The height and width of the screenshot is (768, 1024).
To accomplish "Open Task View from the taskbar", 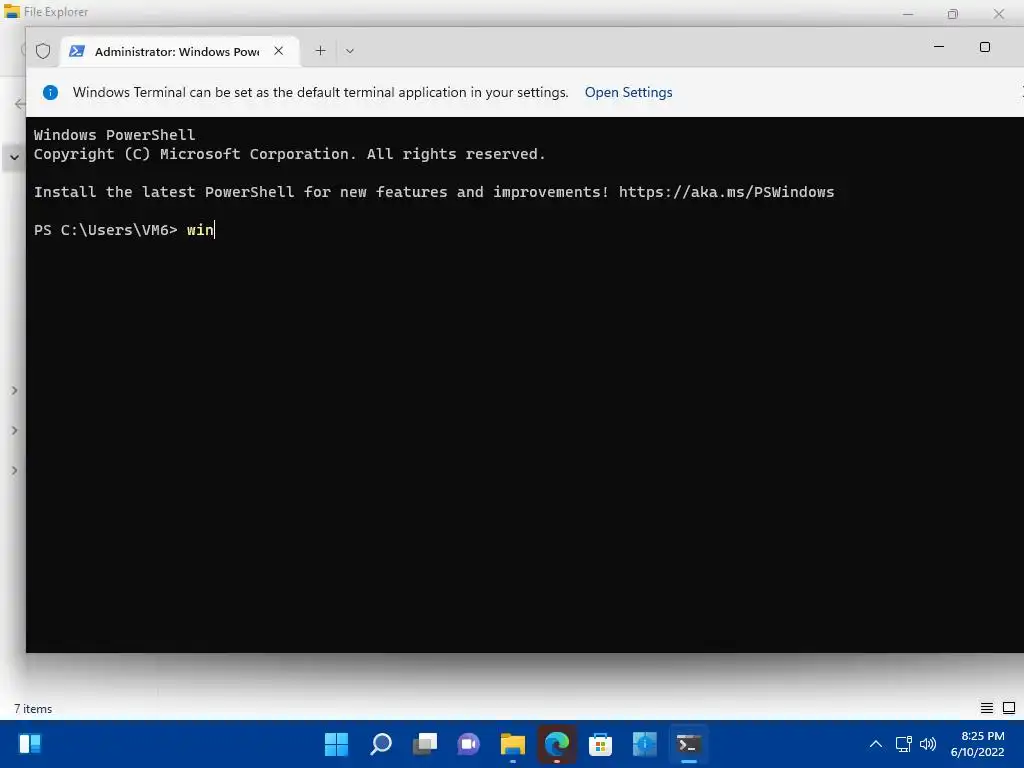I will tap(425, 744).
